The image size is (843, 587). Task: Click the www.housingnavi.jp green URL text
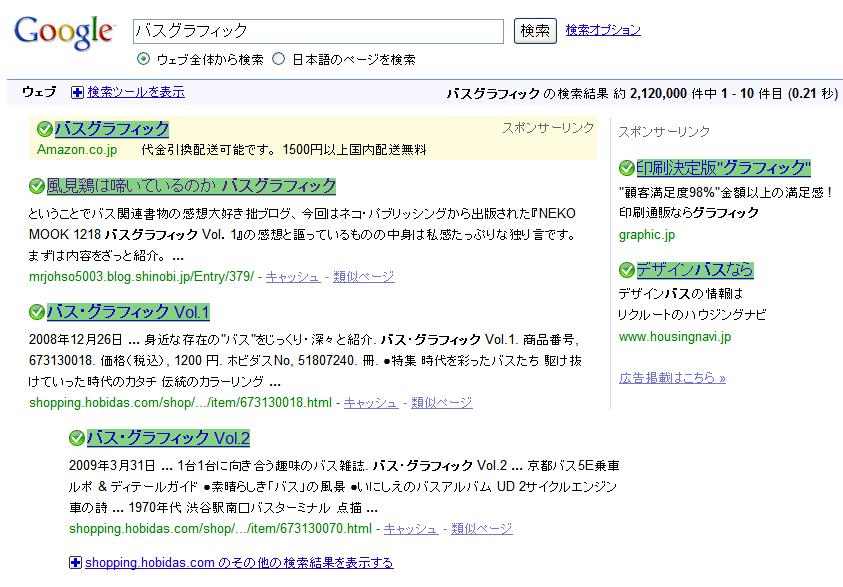[675, 337]
